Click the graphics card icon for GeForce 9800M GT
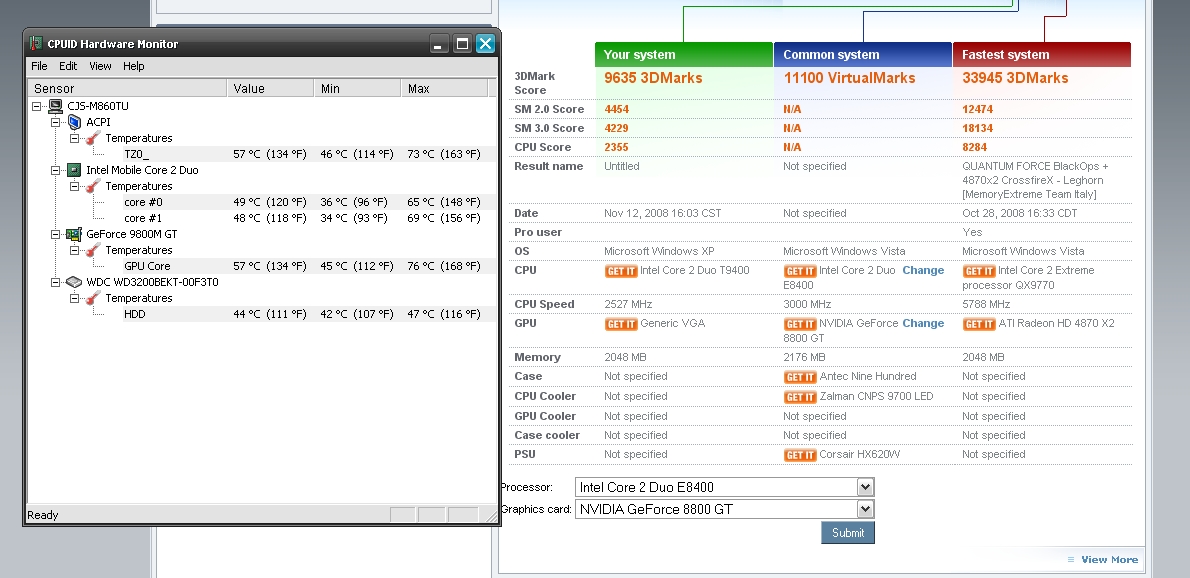Screen dimensions: 1190x578 [x=74, y=234]
